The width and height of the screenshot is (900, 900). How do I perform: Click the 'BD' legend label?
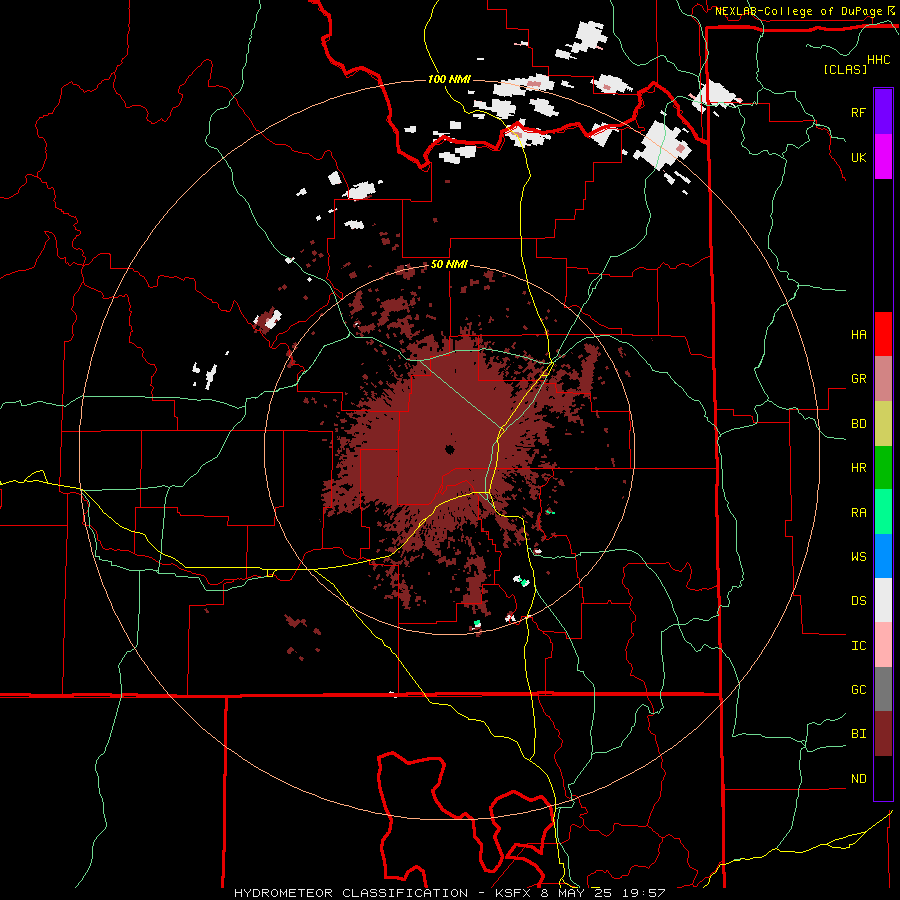tap(858, 424)
